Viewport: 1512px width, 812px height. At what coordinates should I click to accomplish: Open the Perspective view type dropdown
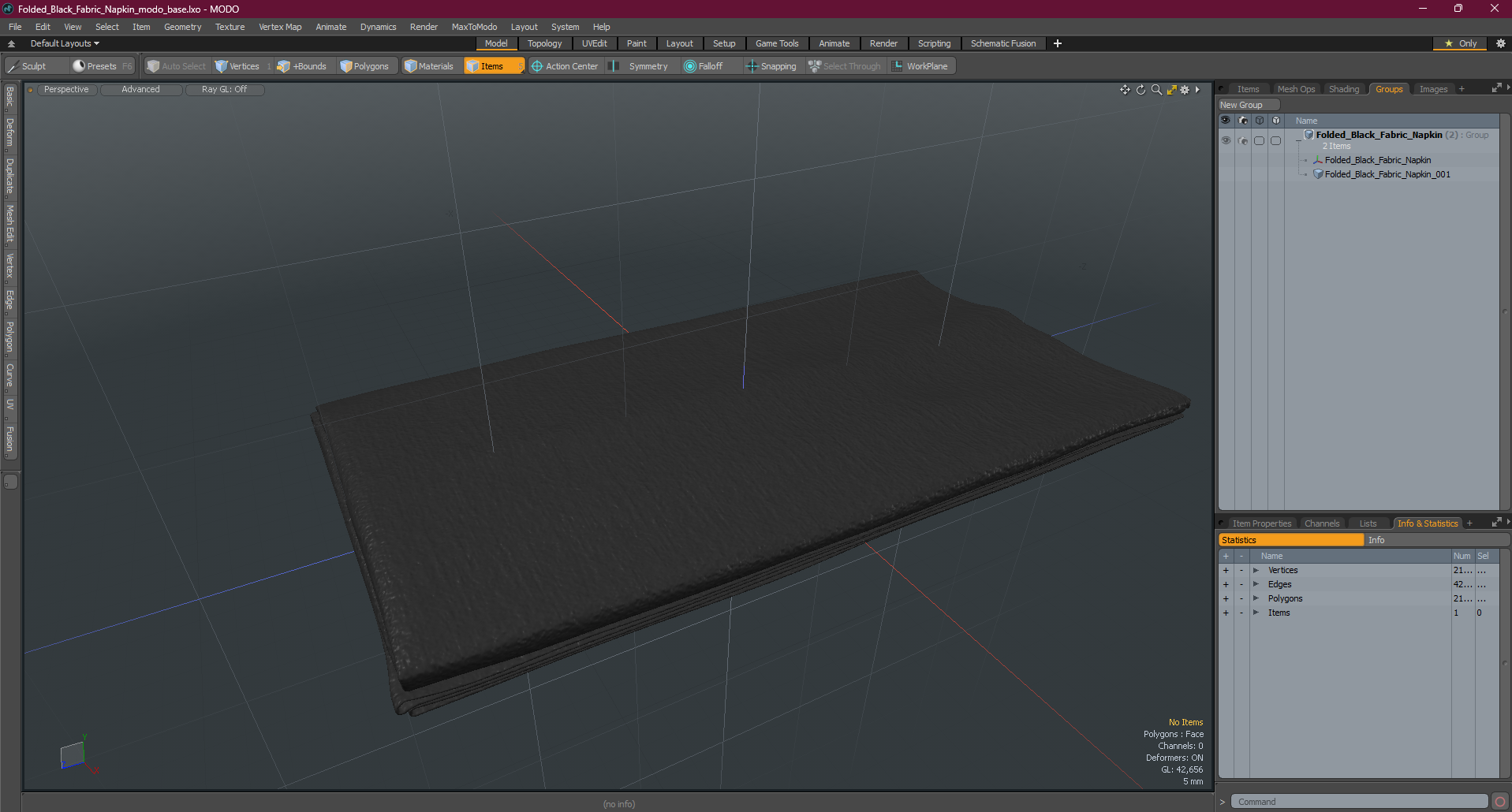tap(66, 90)
